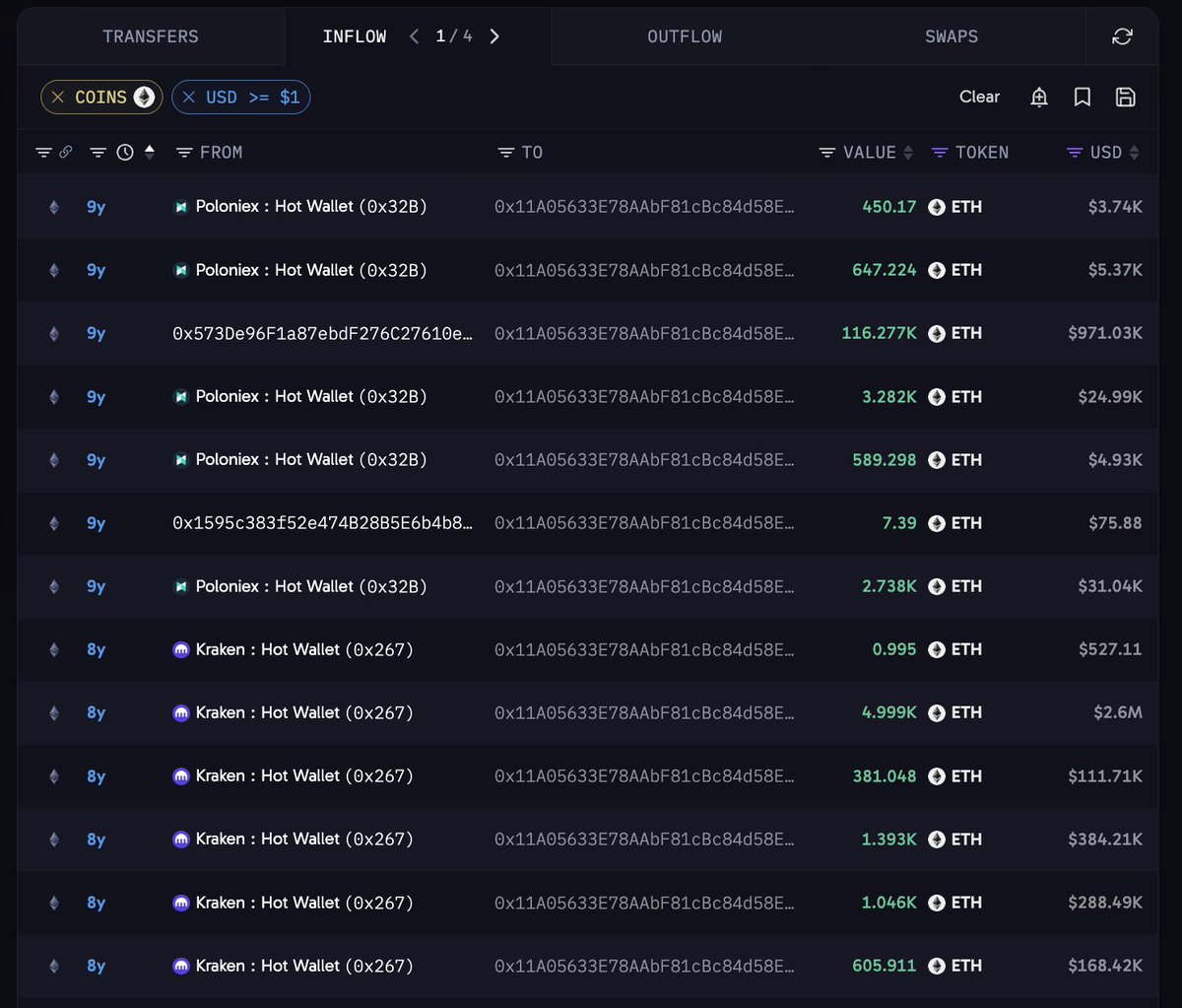The width and height of the screenshot is (1182, 1008).
Task: Toggle sort order on the time column
Action: pos(150,153)
